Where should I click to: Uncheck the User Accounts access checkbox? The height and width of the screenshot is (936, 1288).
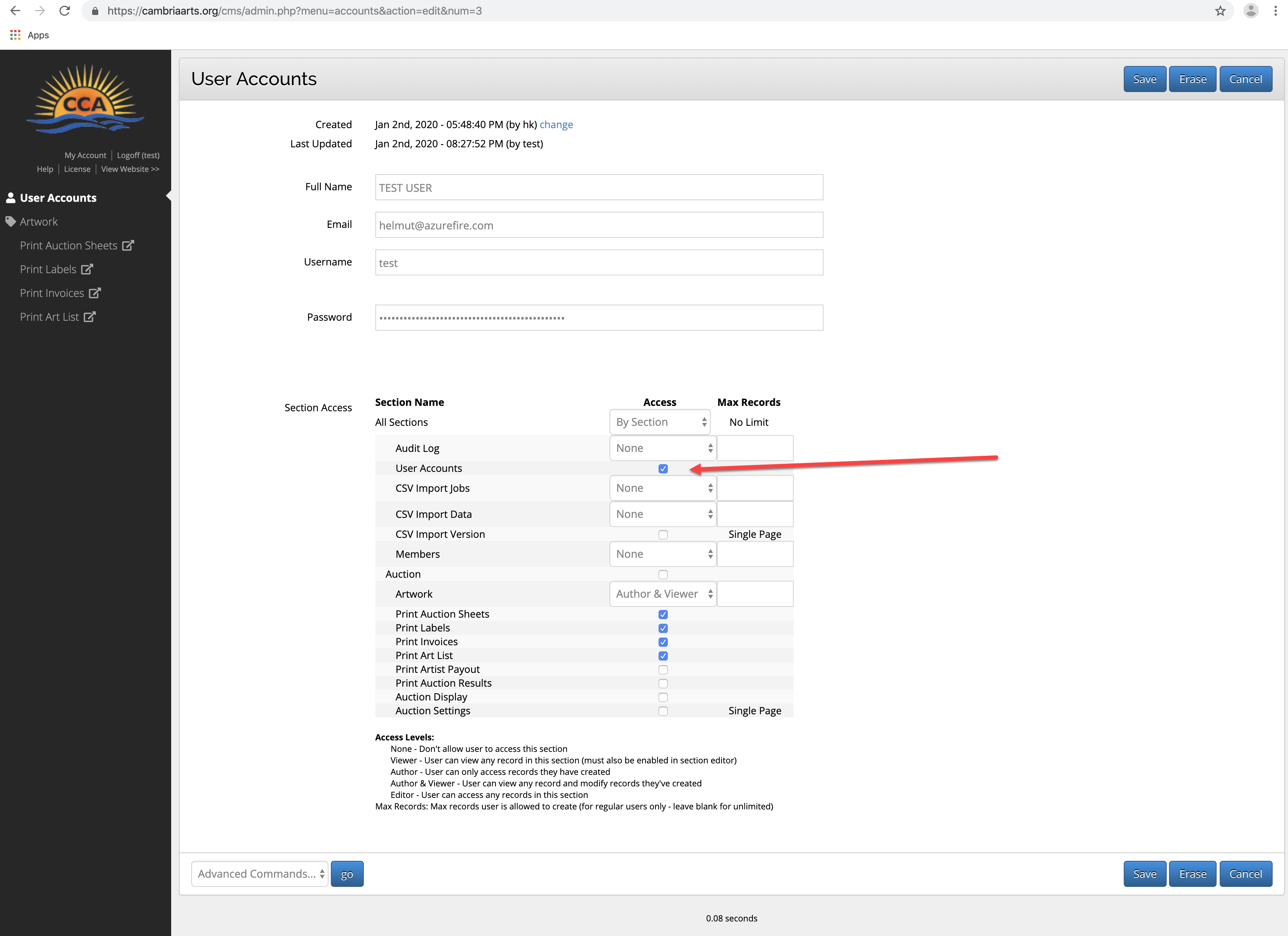pos(663,469)
